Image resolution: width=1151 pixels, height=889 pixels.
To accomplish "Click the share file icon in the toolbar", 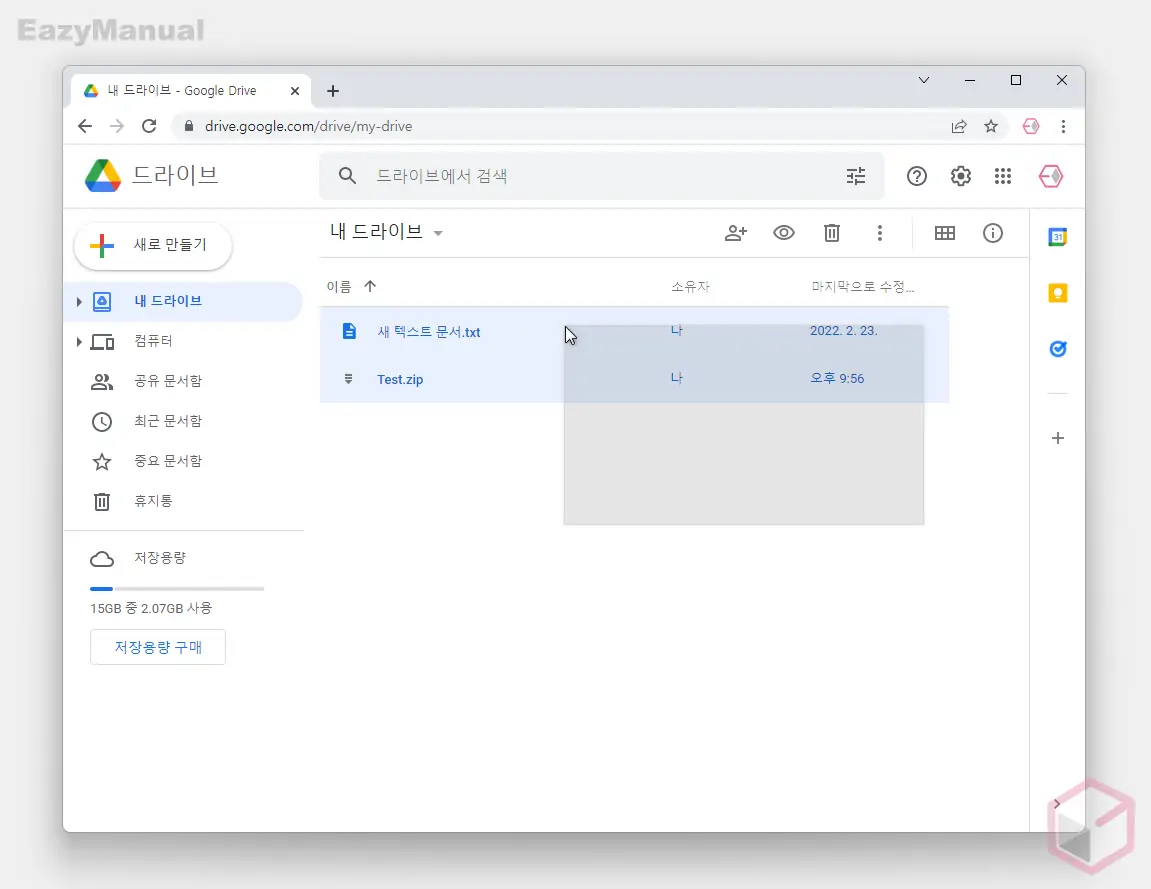I will pyautogui.click(x=736, y=233).
